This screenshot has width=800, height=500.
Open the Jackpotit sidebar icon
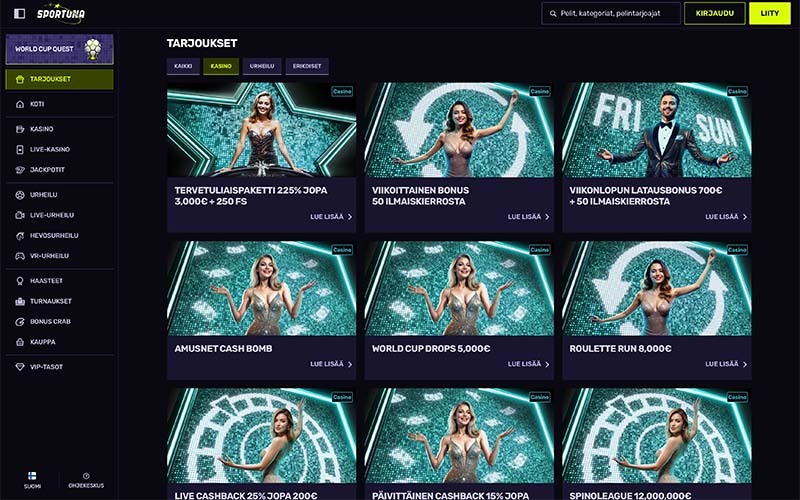click(20, 169)
